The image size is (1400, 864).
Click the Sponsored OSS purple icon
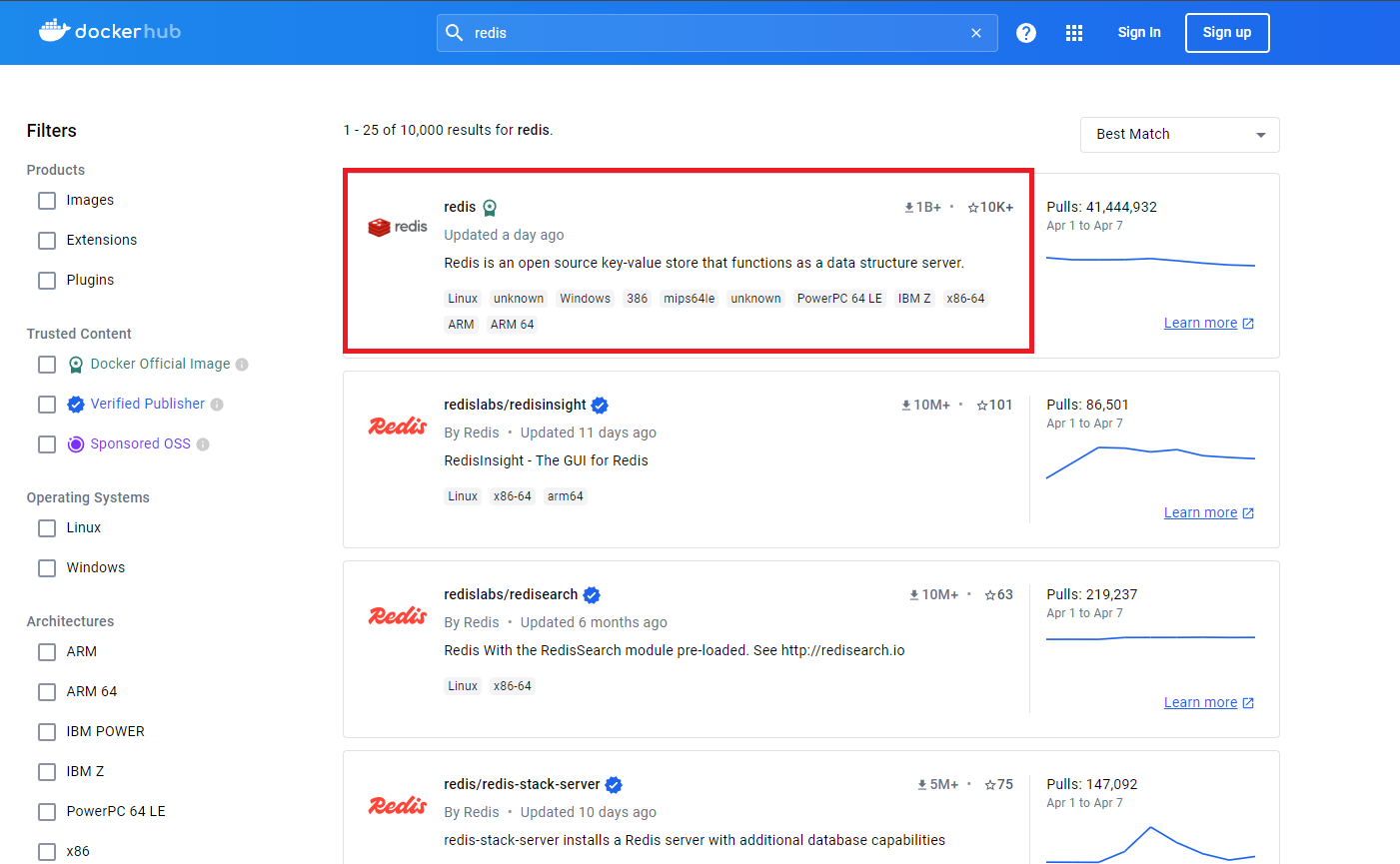(76, 444)
